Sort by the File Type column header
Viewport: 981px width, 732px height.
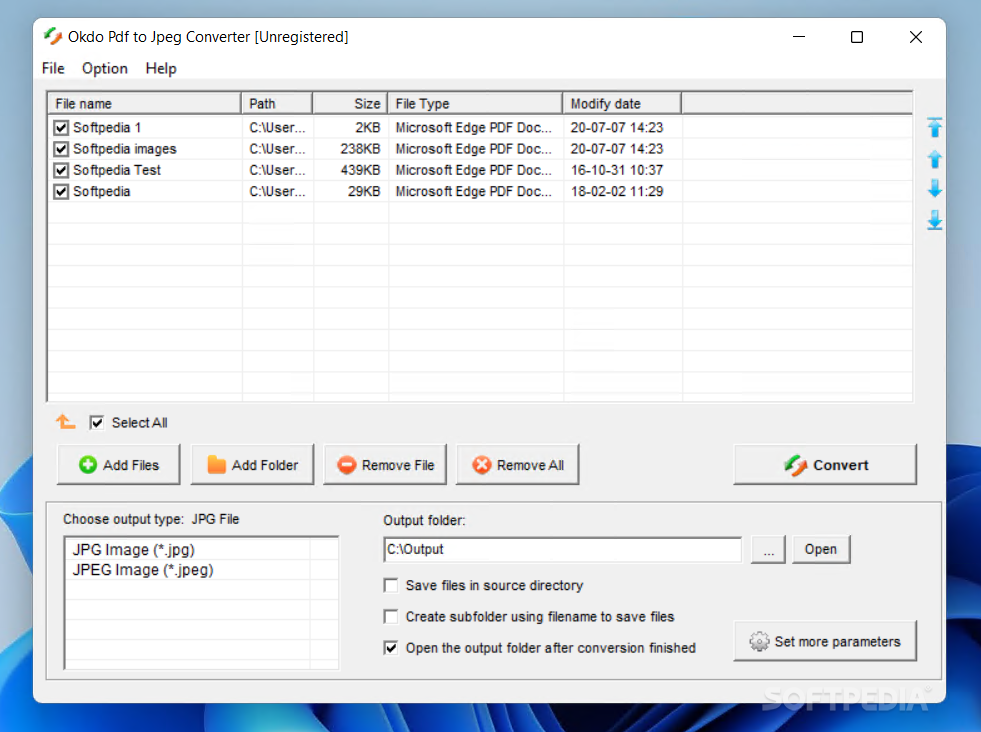[475, 103]
